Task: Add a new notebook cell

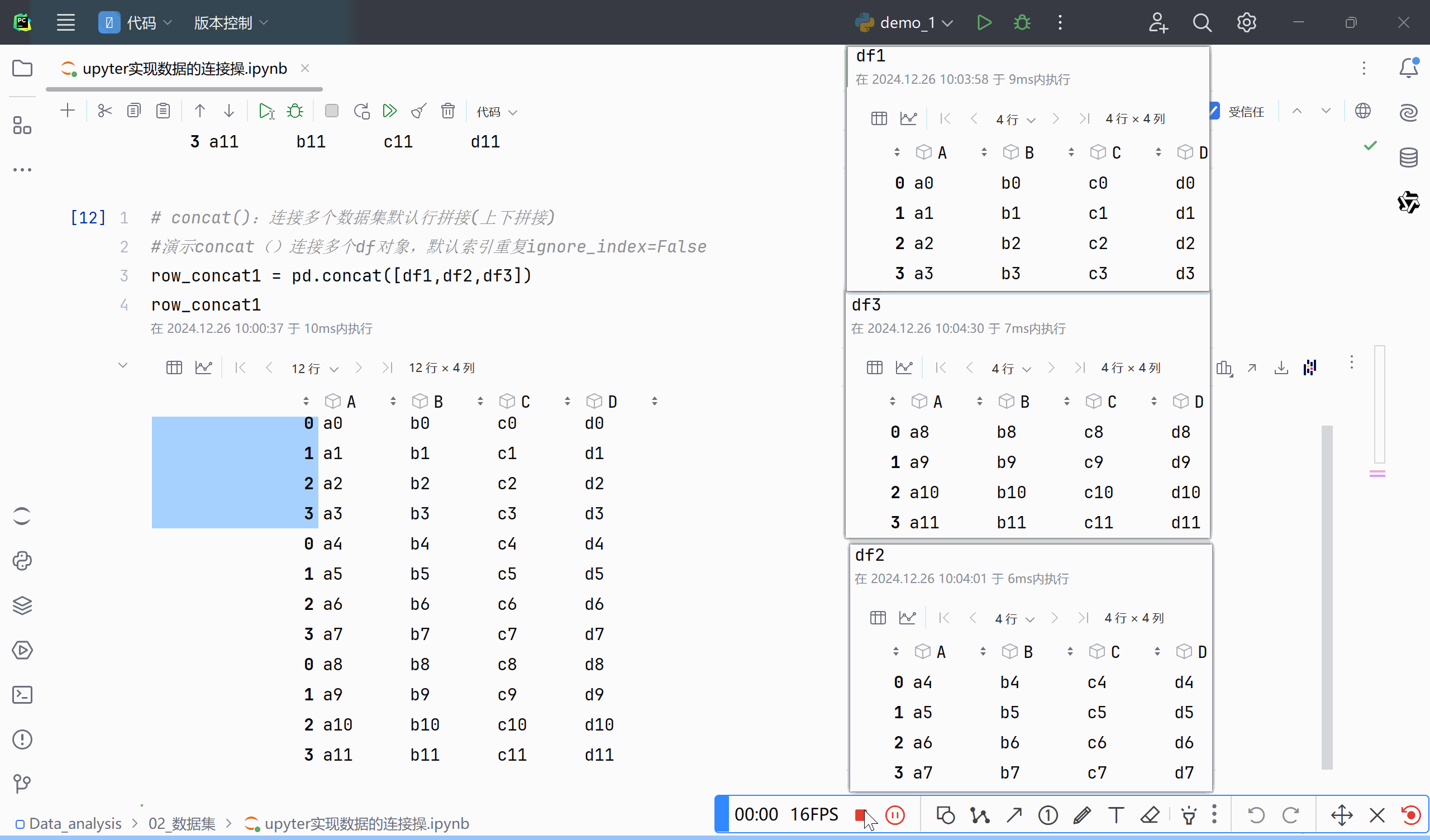Action: 68,111
